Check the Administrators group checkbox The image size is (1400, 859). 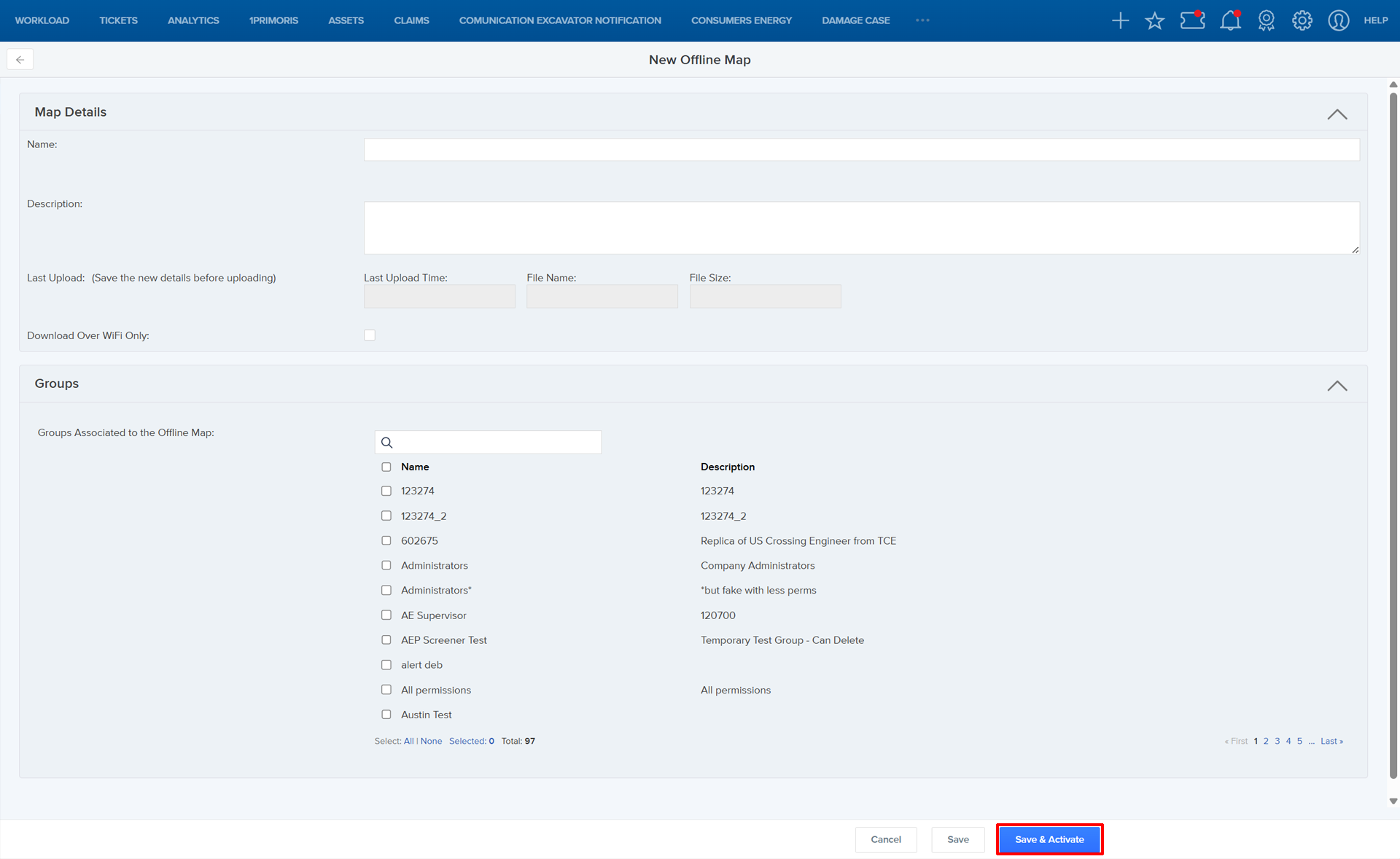[x=386, y=566]
